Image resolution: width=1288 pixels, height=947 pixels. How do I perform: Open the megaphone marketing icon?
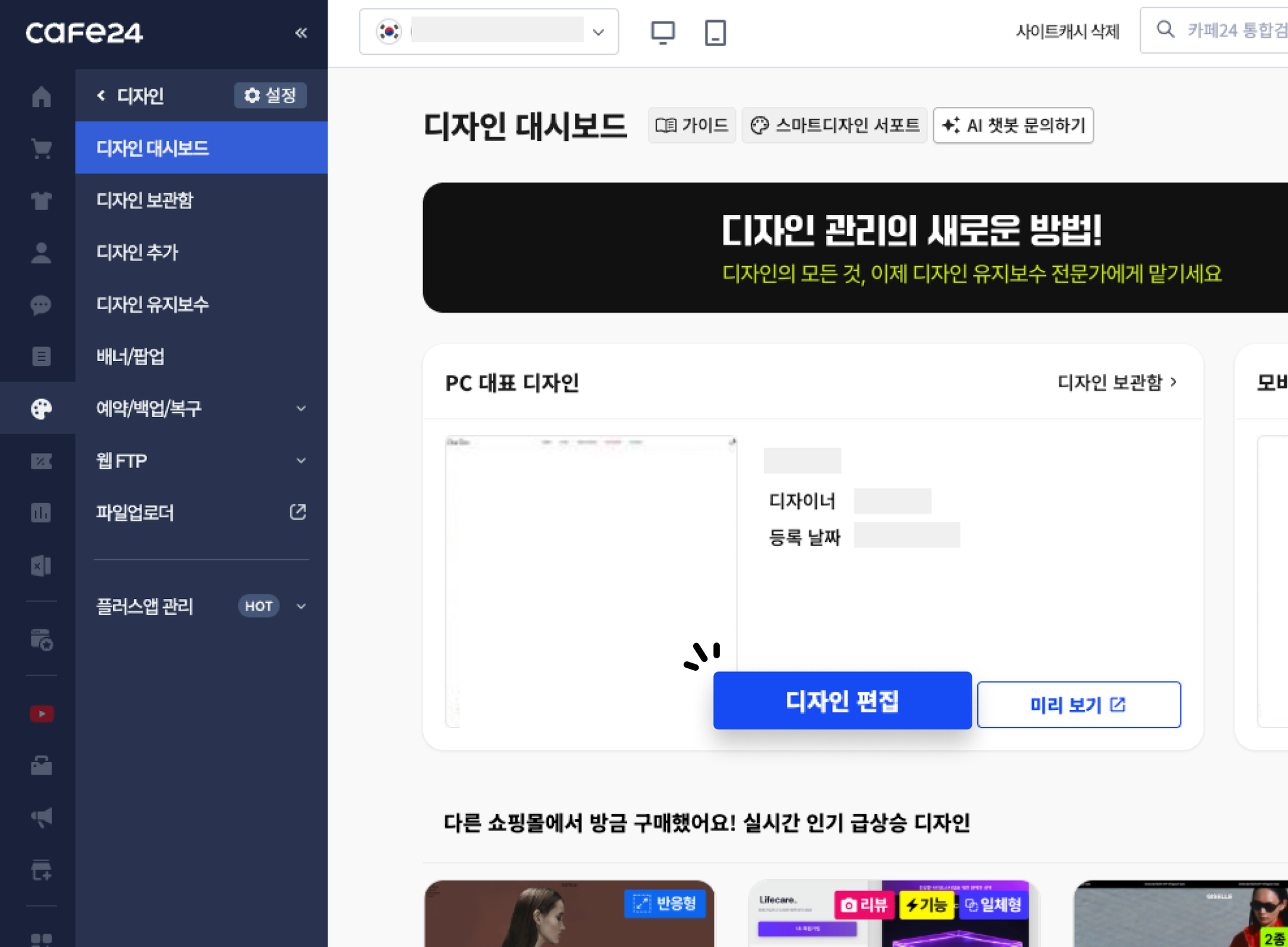tap(42, 817)
